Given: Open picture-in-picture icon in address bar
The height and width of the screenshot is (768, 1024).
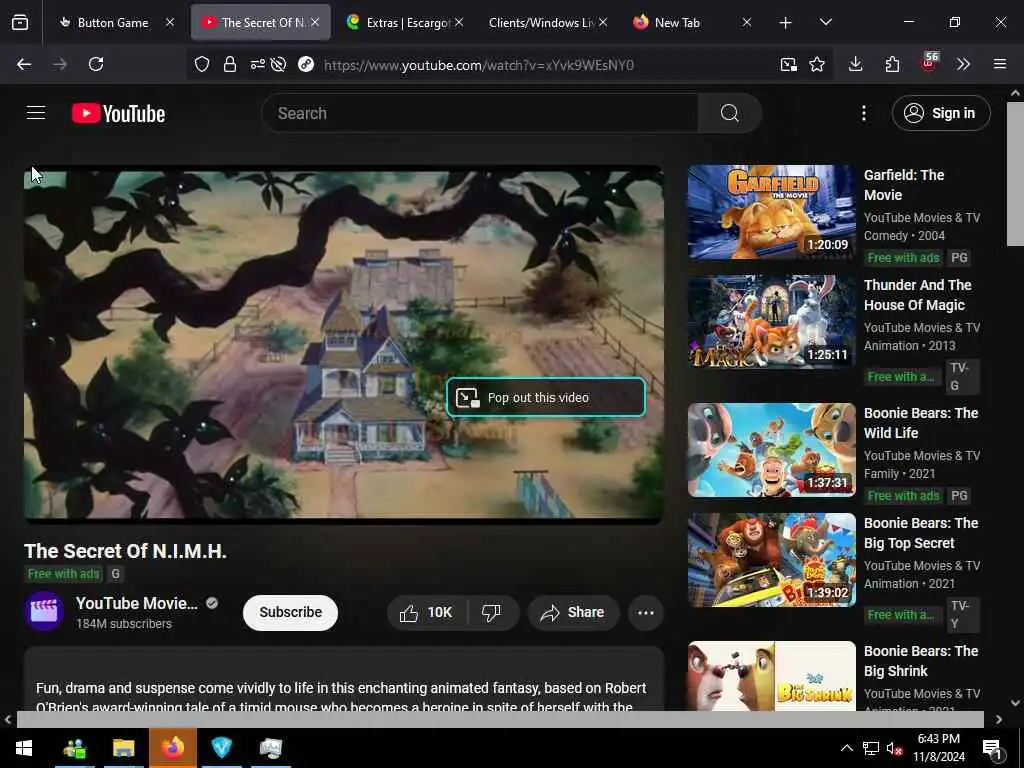Looking at the screenshot, I should pyautogui.click(x=789, y=64).
